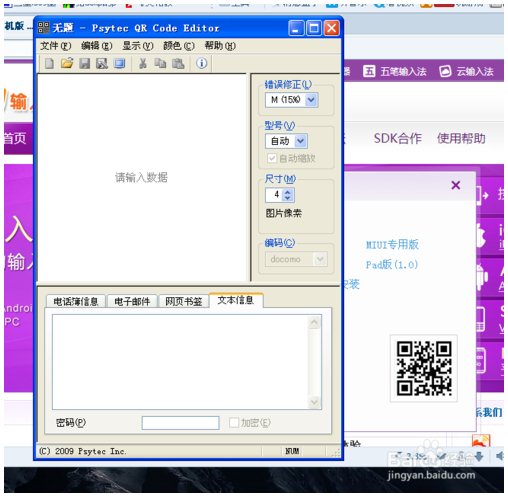508x499 pixels.
Task: Toggle the 加密(E) encryption checkbox
Action: pos(234,423)
